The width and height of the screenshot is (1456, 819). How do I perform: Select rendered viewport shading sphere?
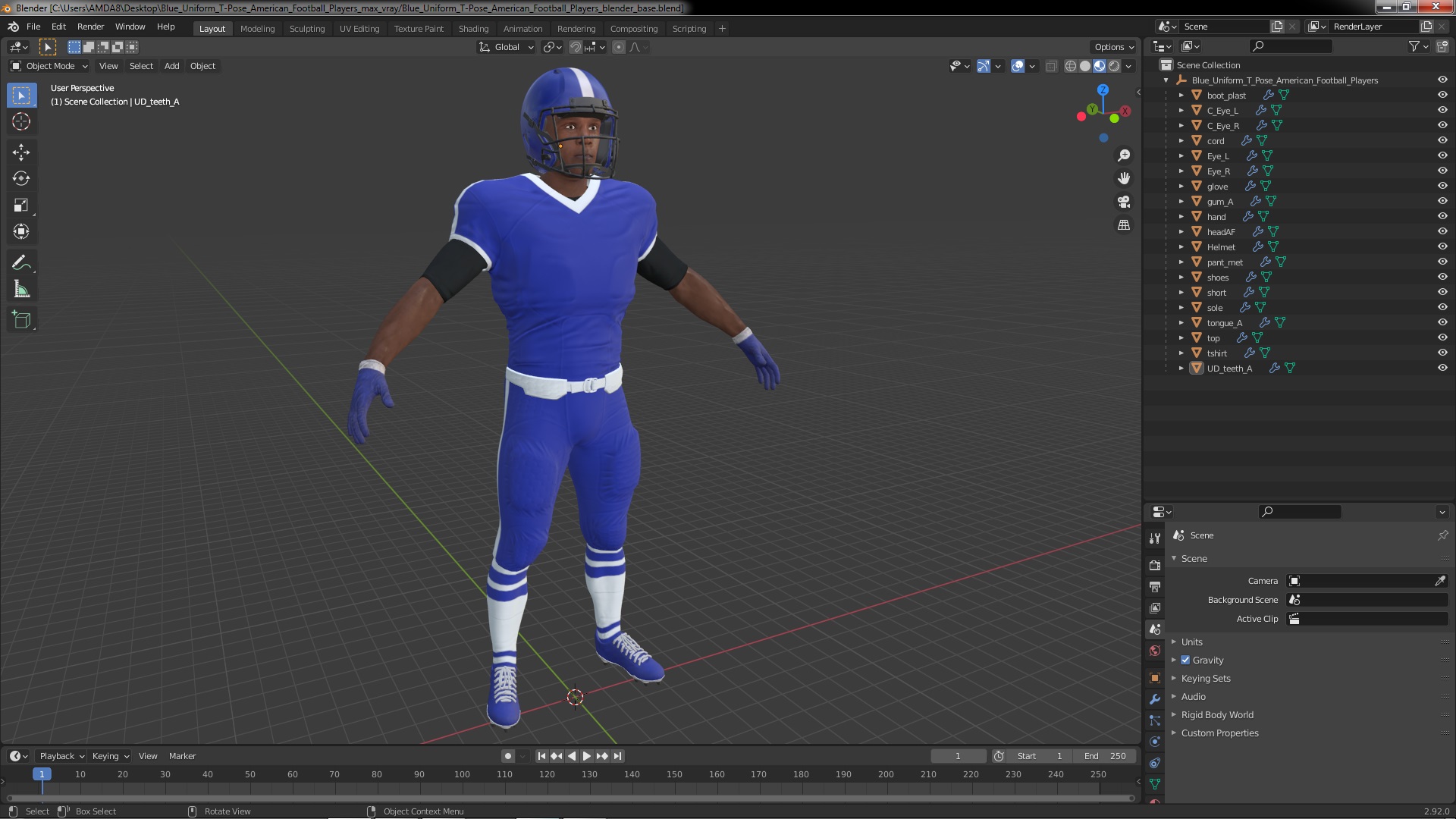click(x=1114, y=67)
